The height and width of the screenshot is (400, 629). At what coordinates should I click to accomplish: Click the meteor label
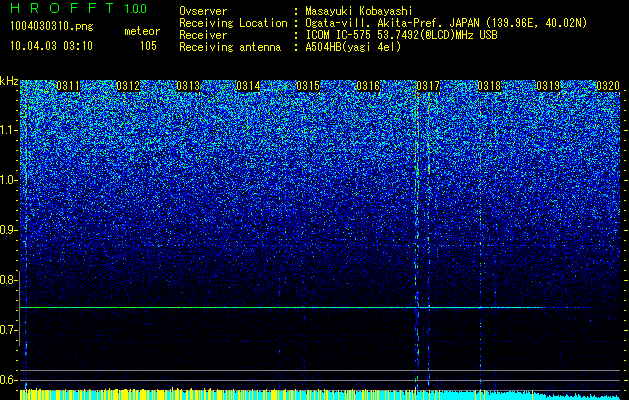[142, 31]
